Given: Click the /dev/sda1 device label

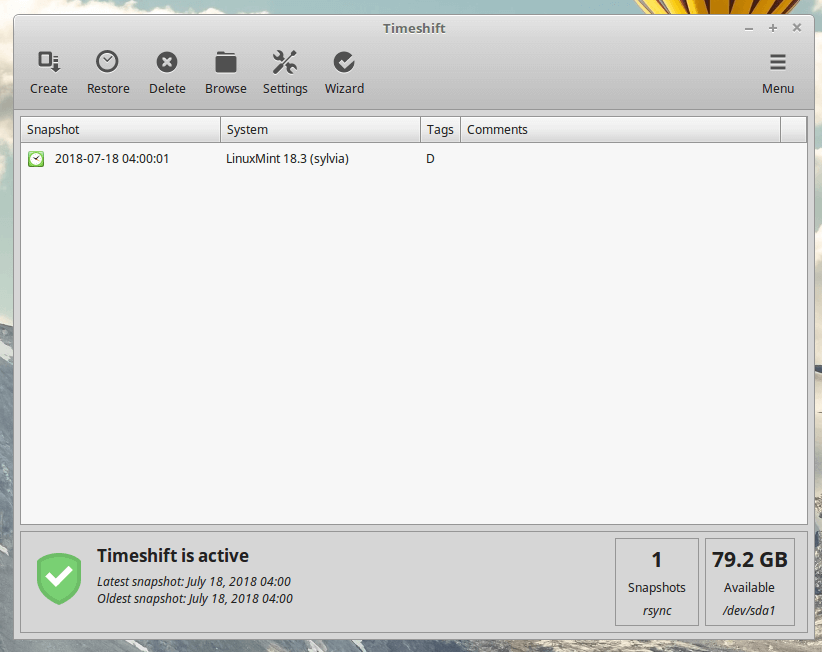Looking at the screenshot, I should tap(749, 611).
